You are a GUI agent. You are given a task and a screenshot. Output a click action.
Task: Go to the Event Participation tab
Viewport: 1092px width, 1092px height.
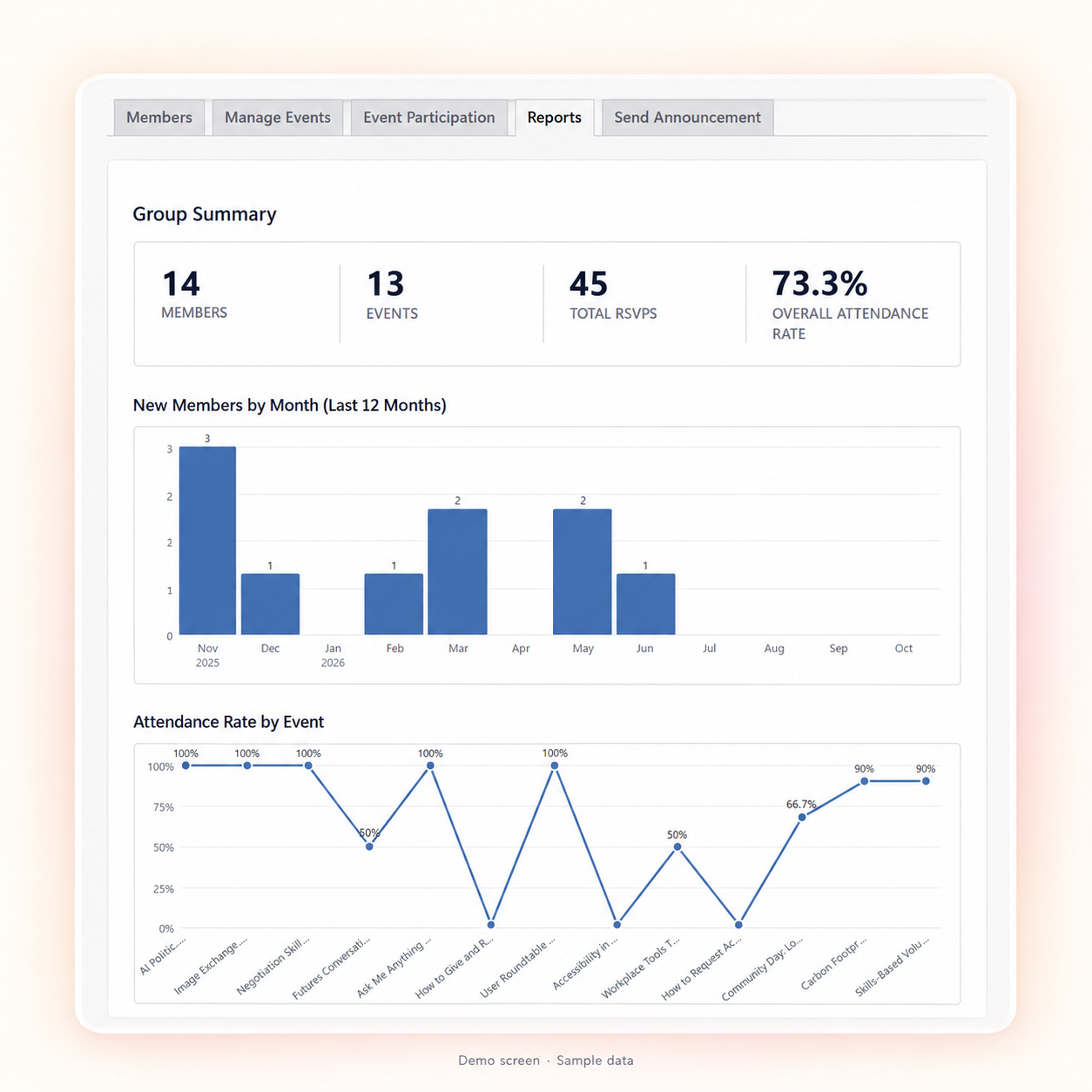(x=429, y=118)
